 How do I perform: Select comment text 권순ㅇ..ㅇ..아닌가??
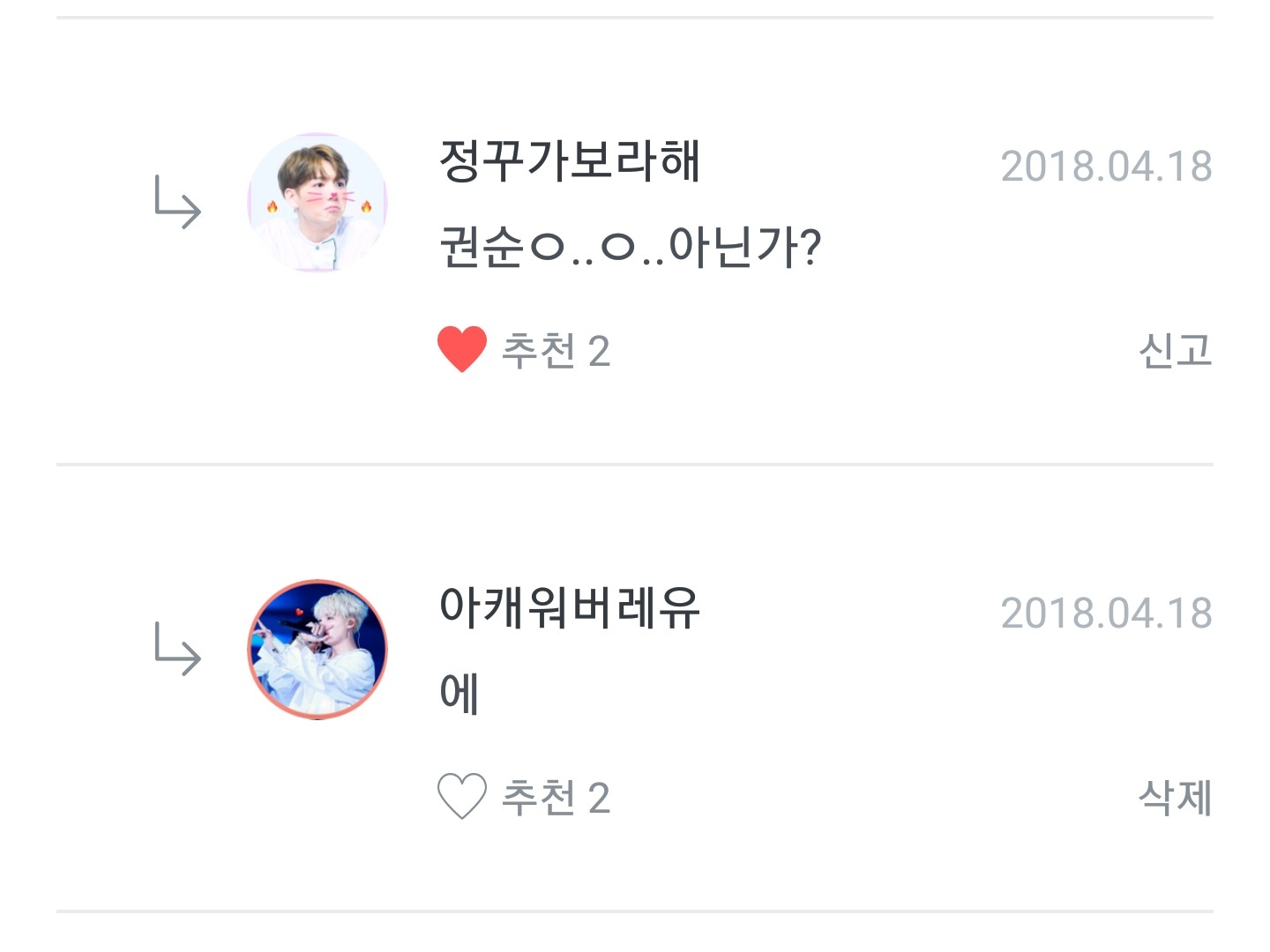(x=630, y=247)
